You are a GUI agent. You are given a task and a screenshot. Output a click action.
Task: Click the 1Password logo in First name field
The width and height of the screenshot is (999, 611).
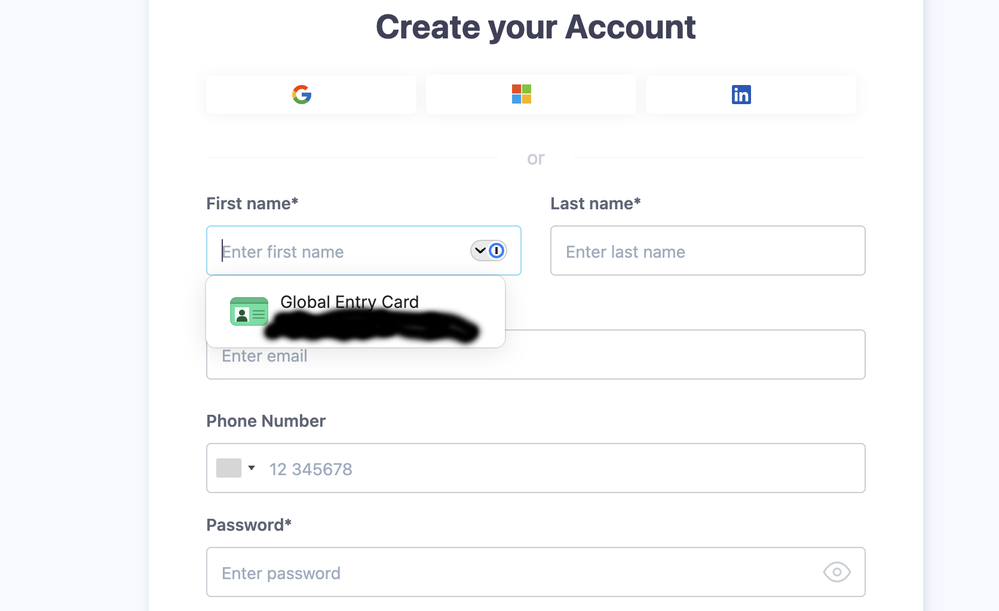point(497,251)
